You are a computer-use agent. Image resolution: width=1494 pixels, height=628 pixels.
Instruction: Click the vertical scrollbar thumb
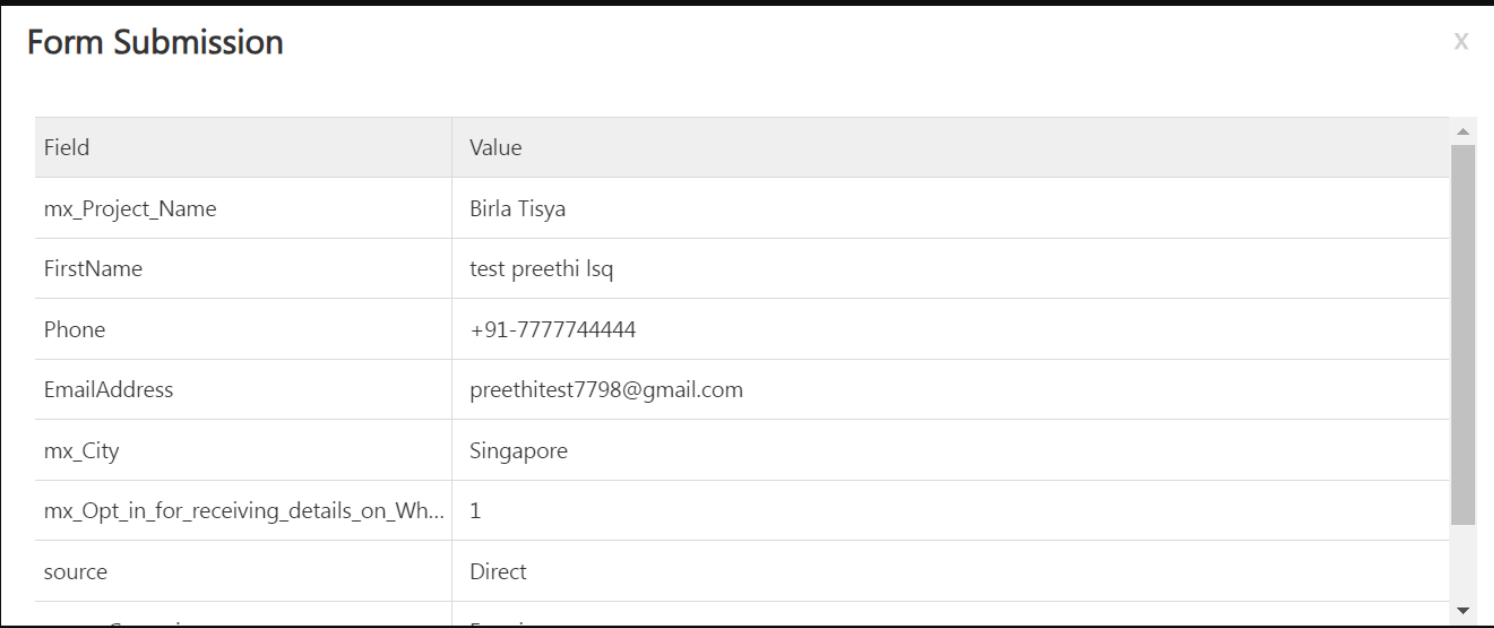(x=1462, y=334)
